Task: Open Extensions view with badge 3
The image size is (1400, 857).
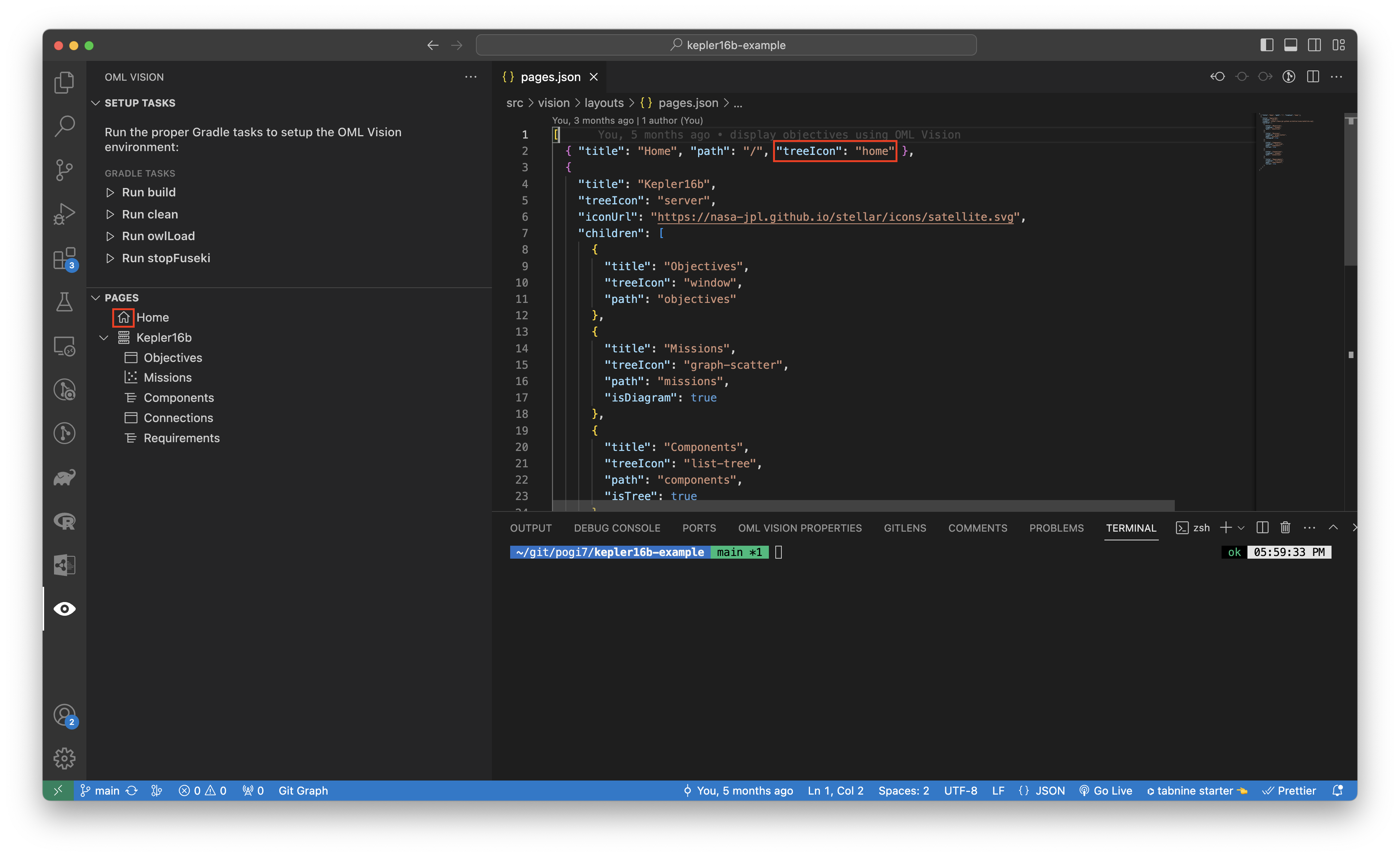Action: [64, 258]
